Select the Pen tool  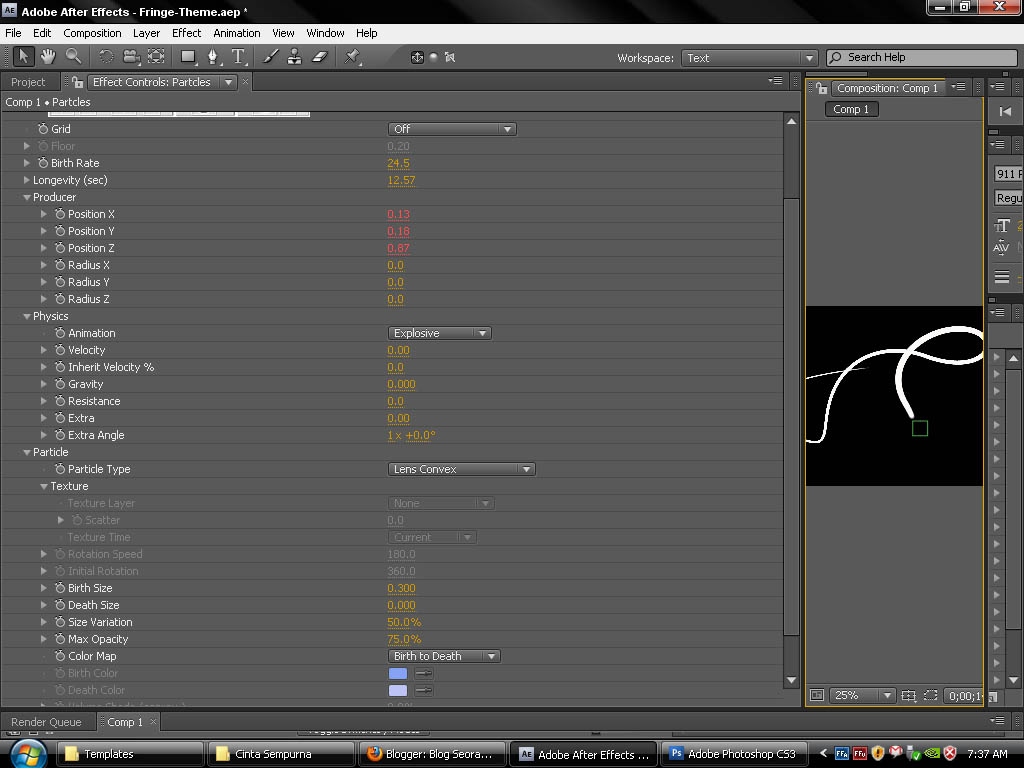[x=213, y=57]
